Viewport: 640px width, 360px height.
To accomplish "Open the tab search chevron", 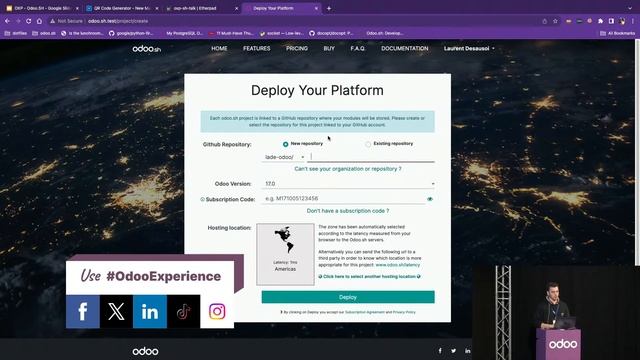I will coord(630,8).
